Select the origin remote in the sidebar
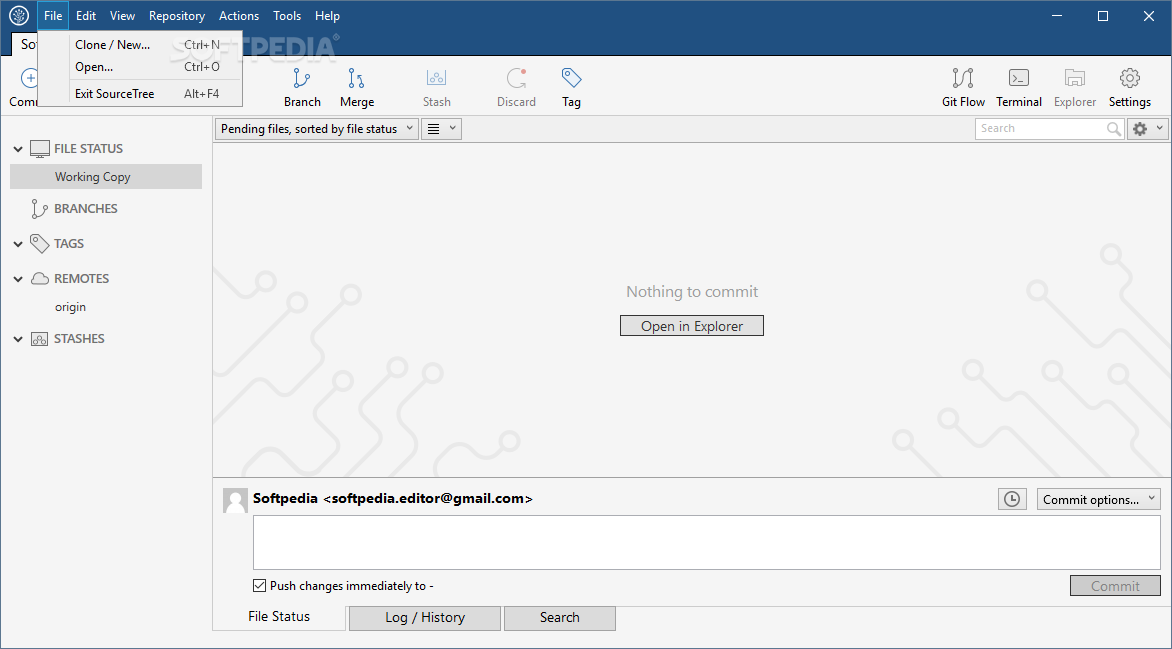The image size is (1172, 649). click(x=70, y=307)
